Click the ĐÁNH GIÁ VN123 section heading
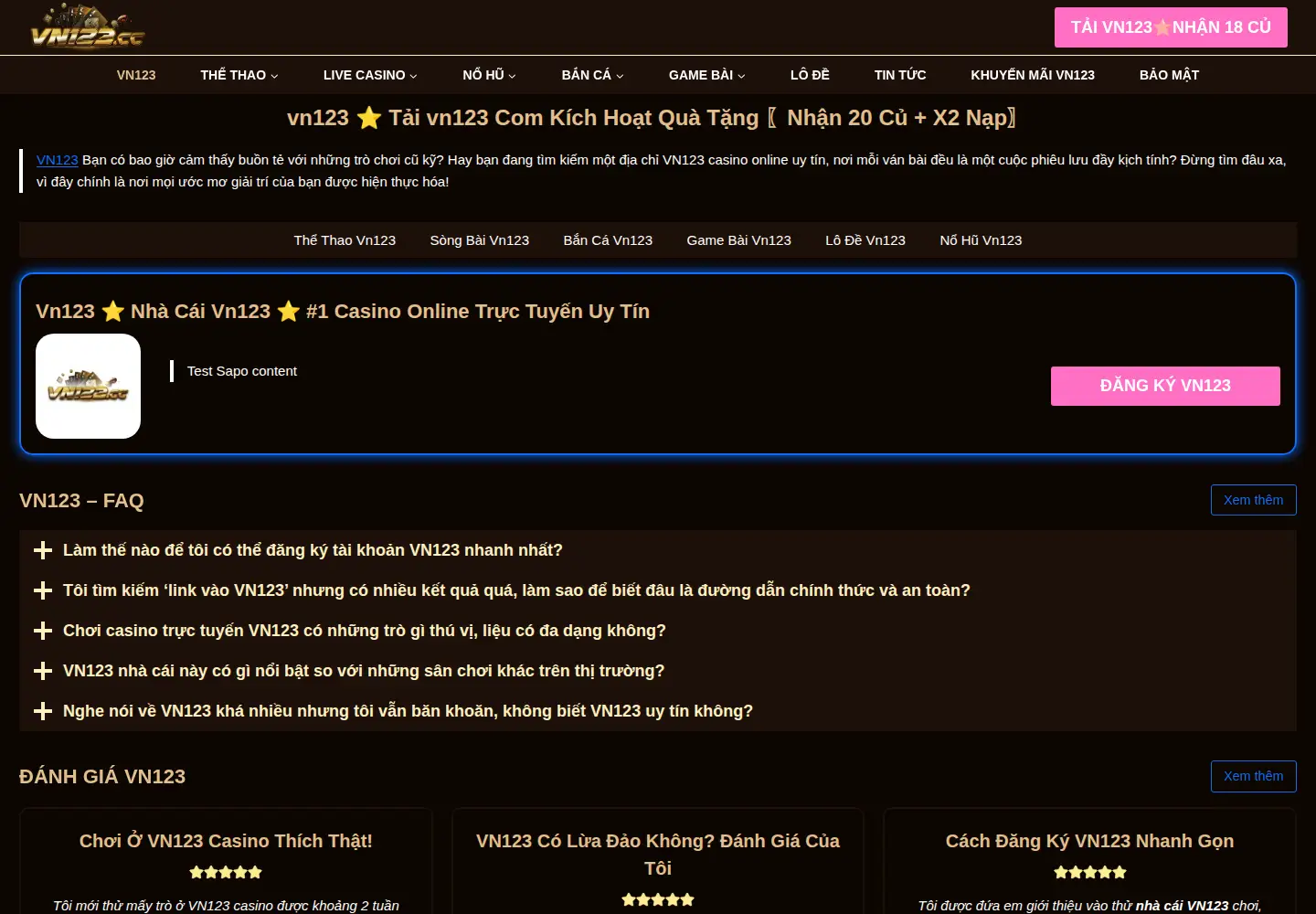 point(102,777)
